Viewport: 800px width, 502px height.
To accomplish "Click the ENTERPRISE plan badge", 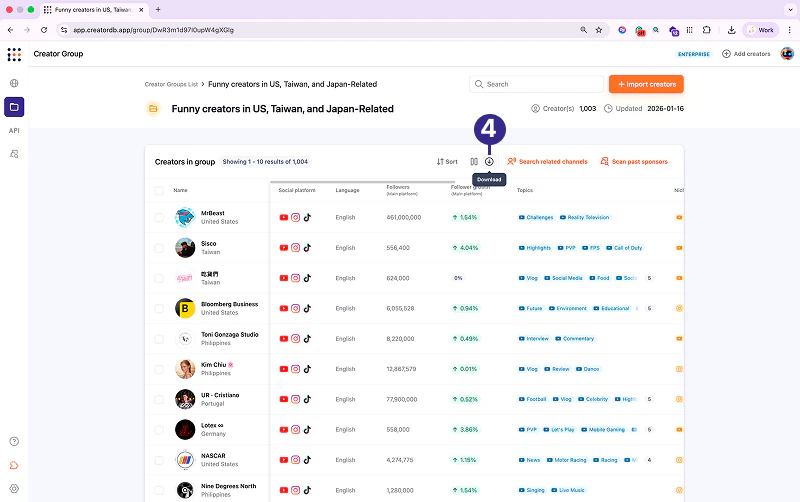I will tap(693, 54).
